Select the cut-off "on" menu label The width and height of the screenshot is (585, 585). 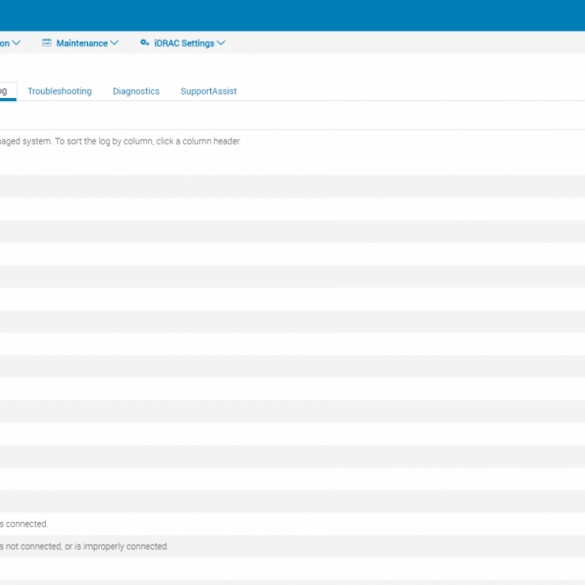[4, 43]
